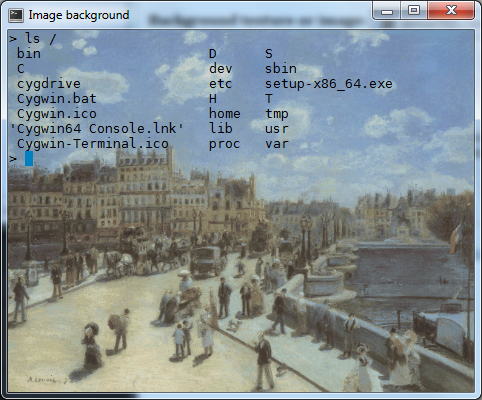Maximize the Image background terminal window
Screen dimensions: 482x400
[x=414, y=11]
